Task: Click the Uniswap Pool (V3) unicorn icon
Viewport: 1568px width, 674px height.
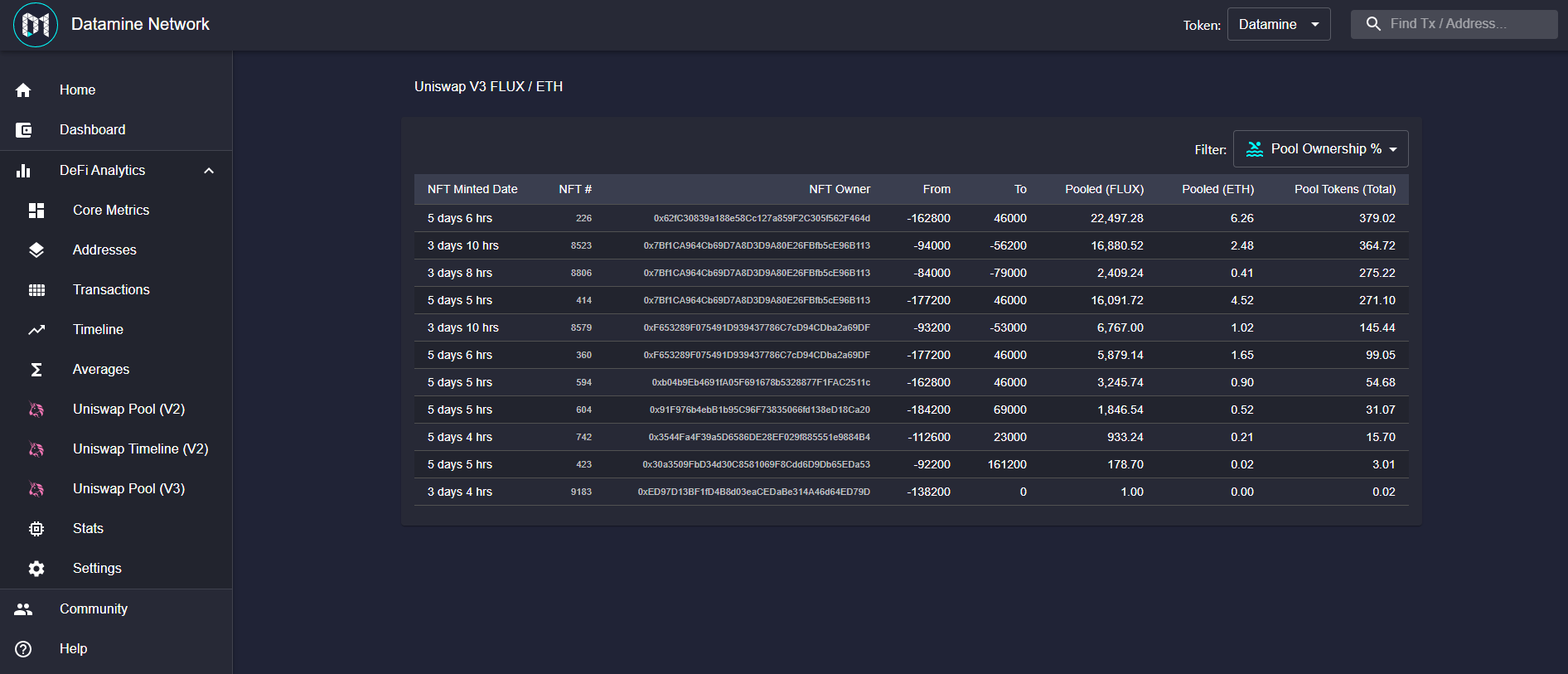Action: click(36, 489)
